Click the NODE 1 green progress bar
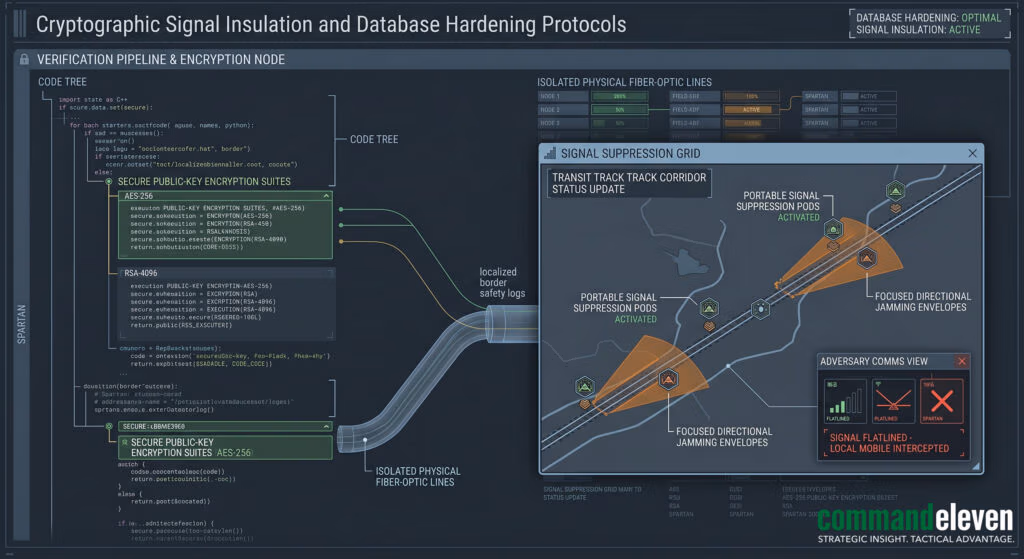1024x559 pixels. click(x=620, y=96)
